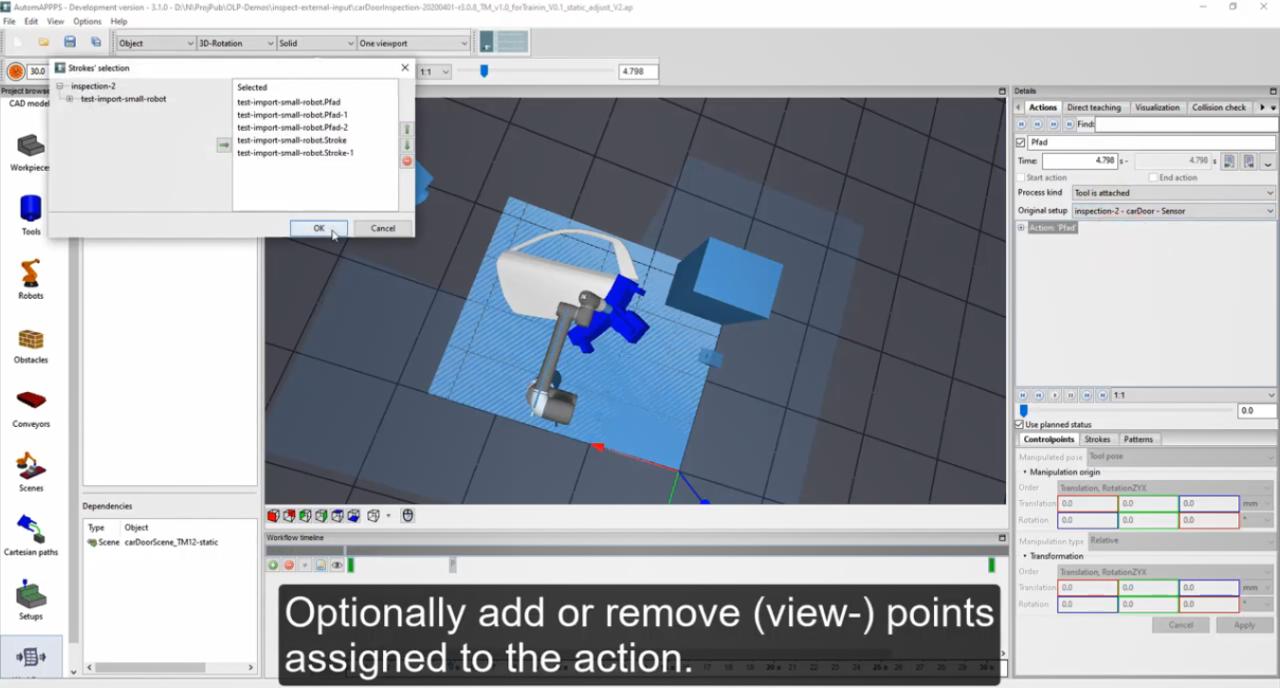1280x688 pixels.
Task: Cancel the Strokes' selection dialog
Action: coord(382,228)
